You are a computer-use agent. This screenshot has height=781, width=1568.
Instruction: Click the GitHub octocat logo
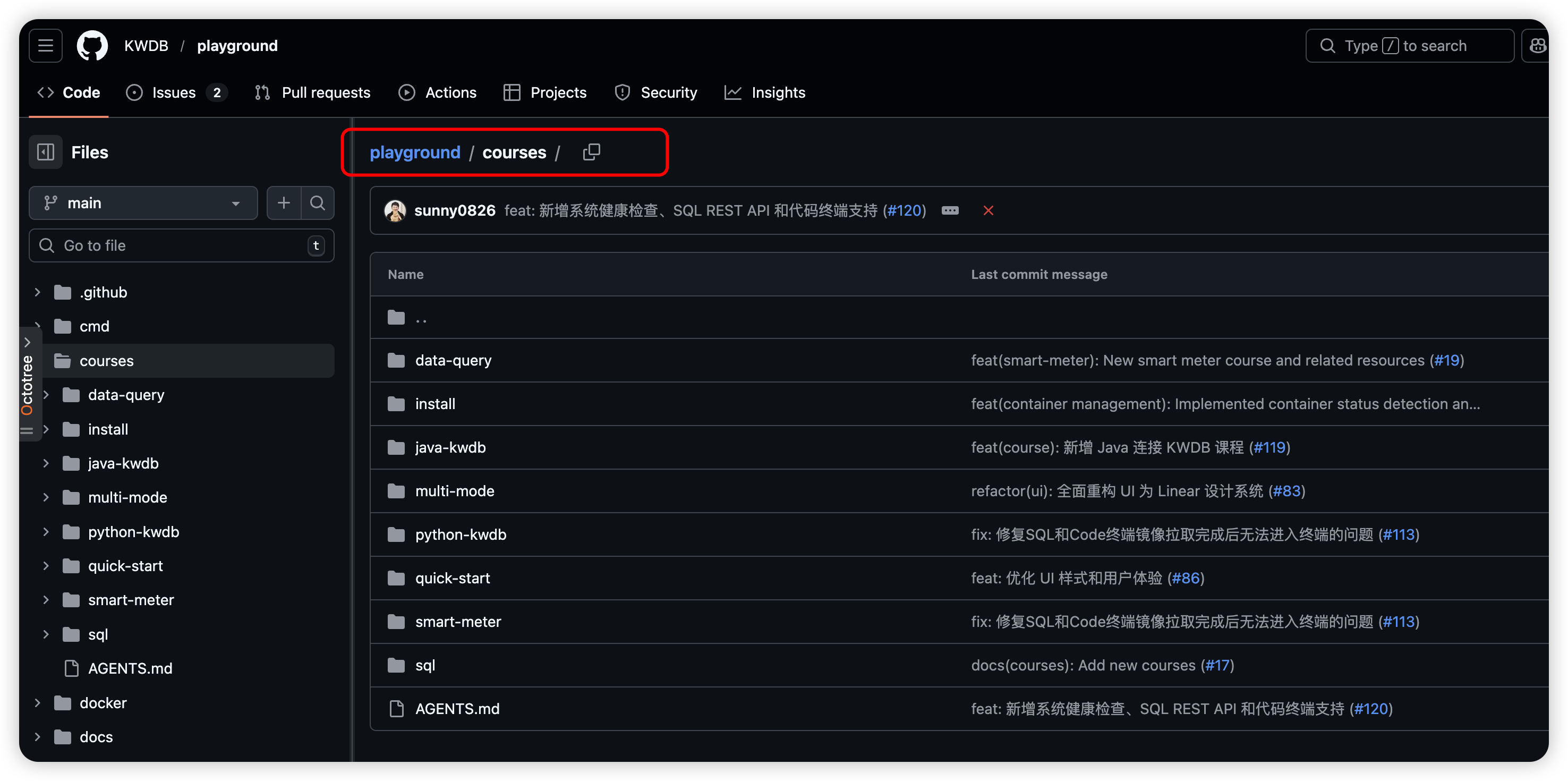92,46
